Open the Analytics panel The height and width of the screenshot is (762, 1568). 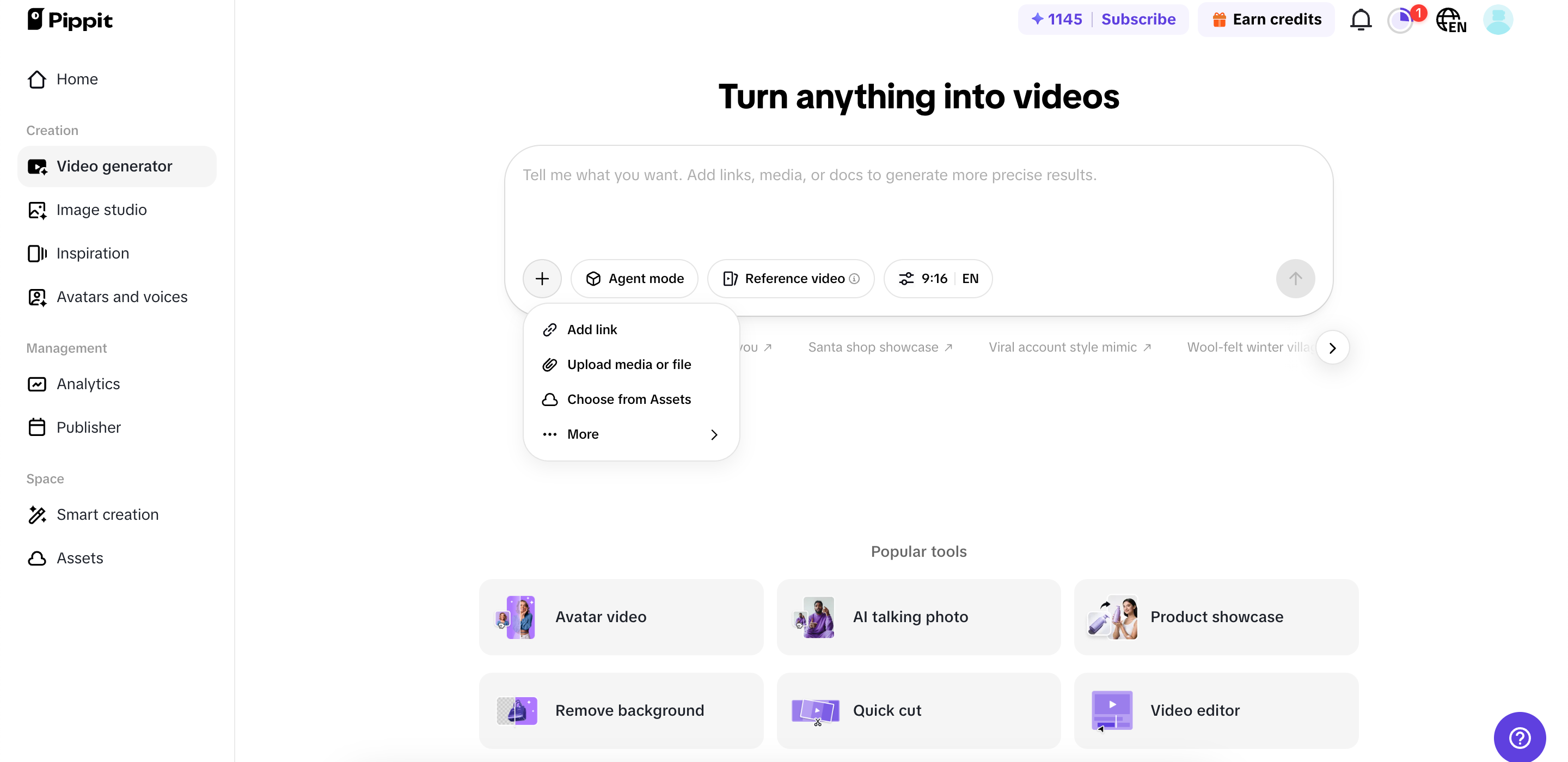[88, 383]
